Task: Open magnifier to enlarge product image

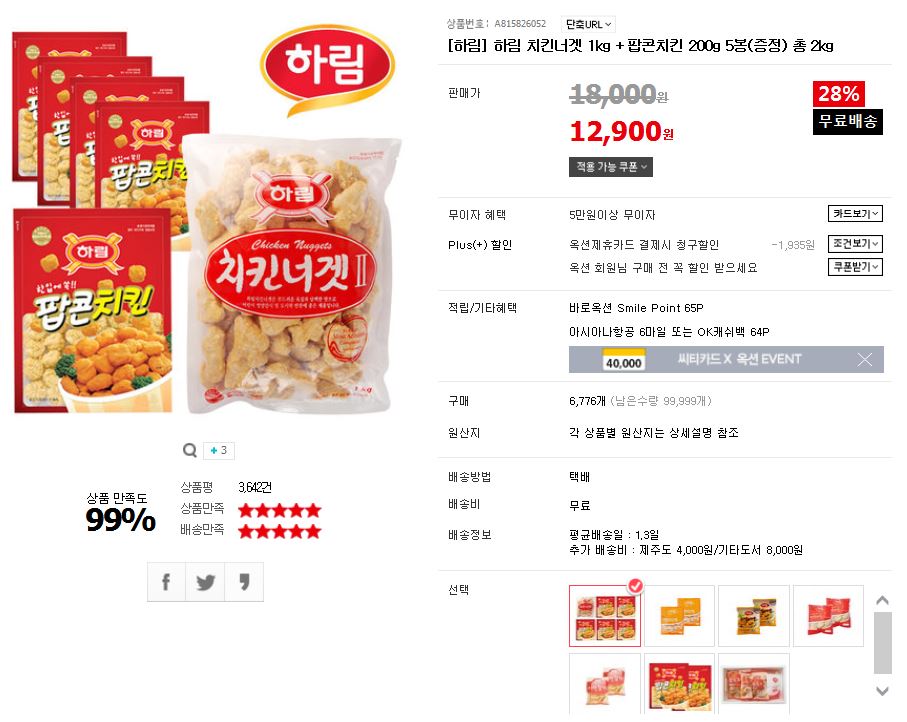Action: [x=190, y=450]
